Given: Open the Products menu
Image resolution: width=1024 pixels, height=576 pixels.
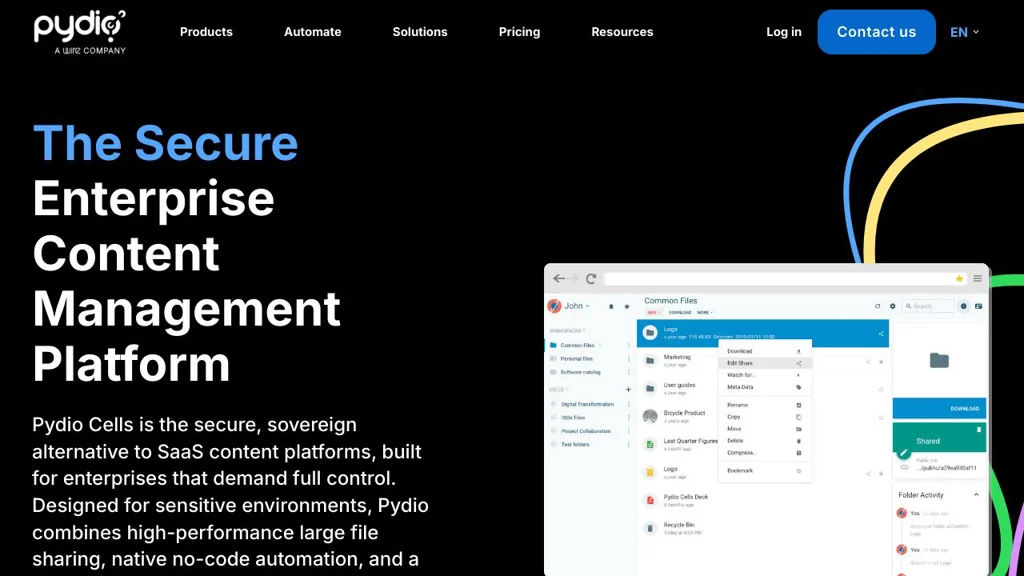Looking at the screenshot, I should [206, 32].
